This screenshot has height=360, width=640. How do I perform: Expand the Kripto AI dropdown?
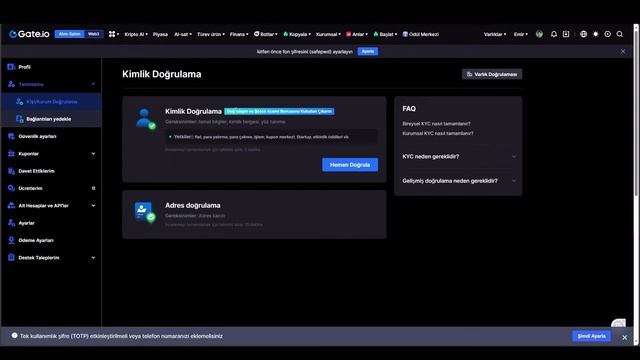click(x=136, y=34)
